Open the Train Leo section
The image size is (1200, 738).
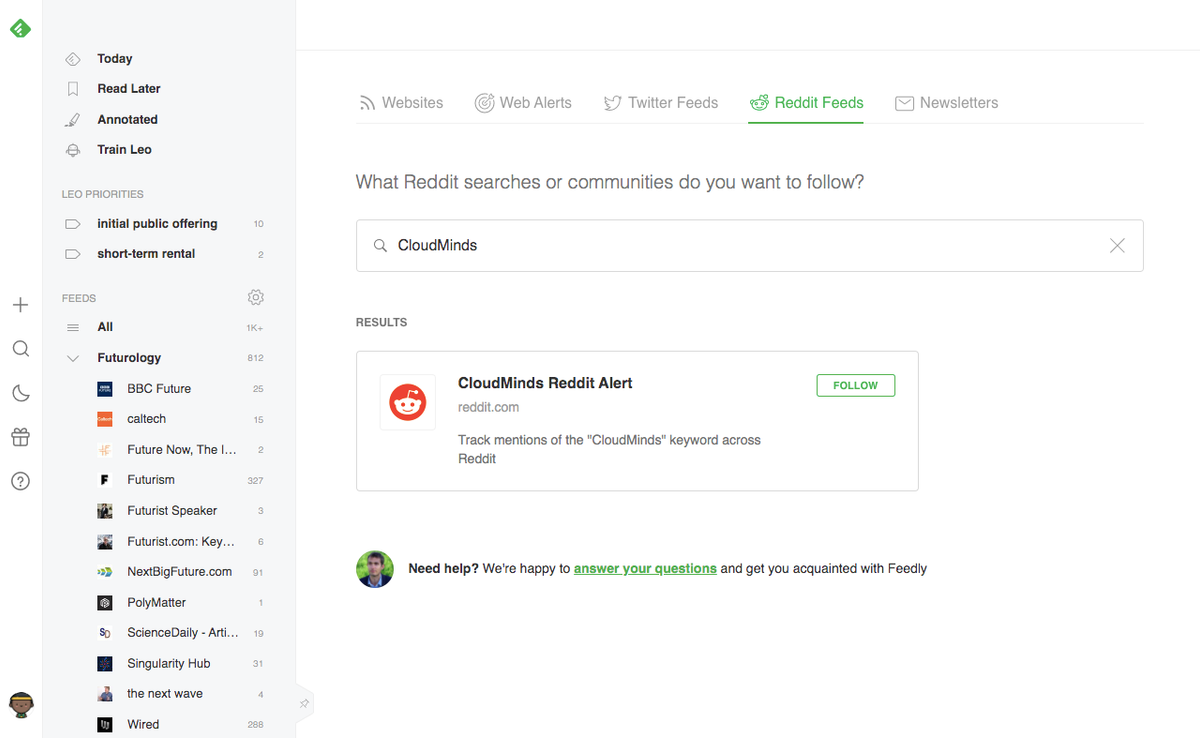[123, 149]
